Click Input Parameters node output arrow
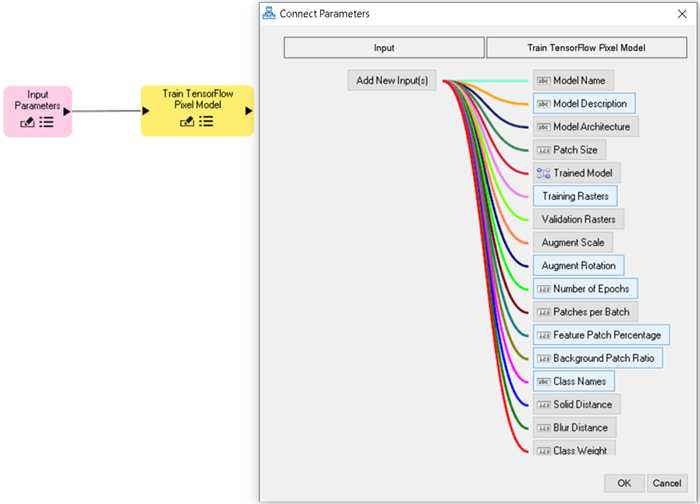The image size is (700, 504). 67,111
